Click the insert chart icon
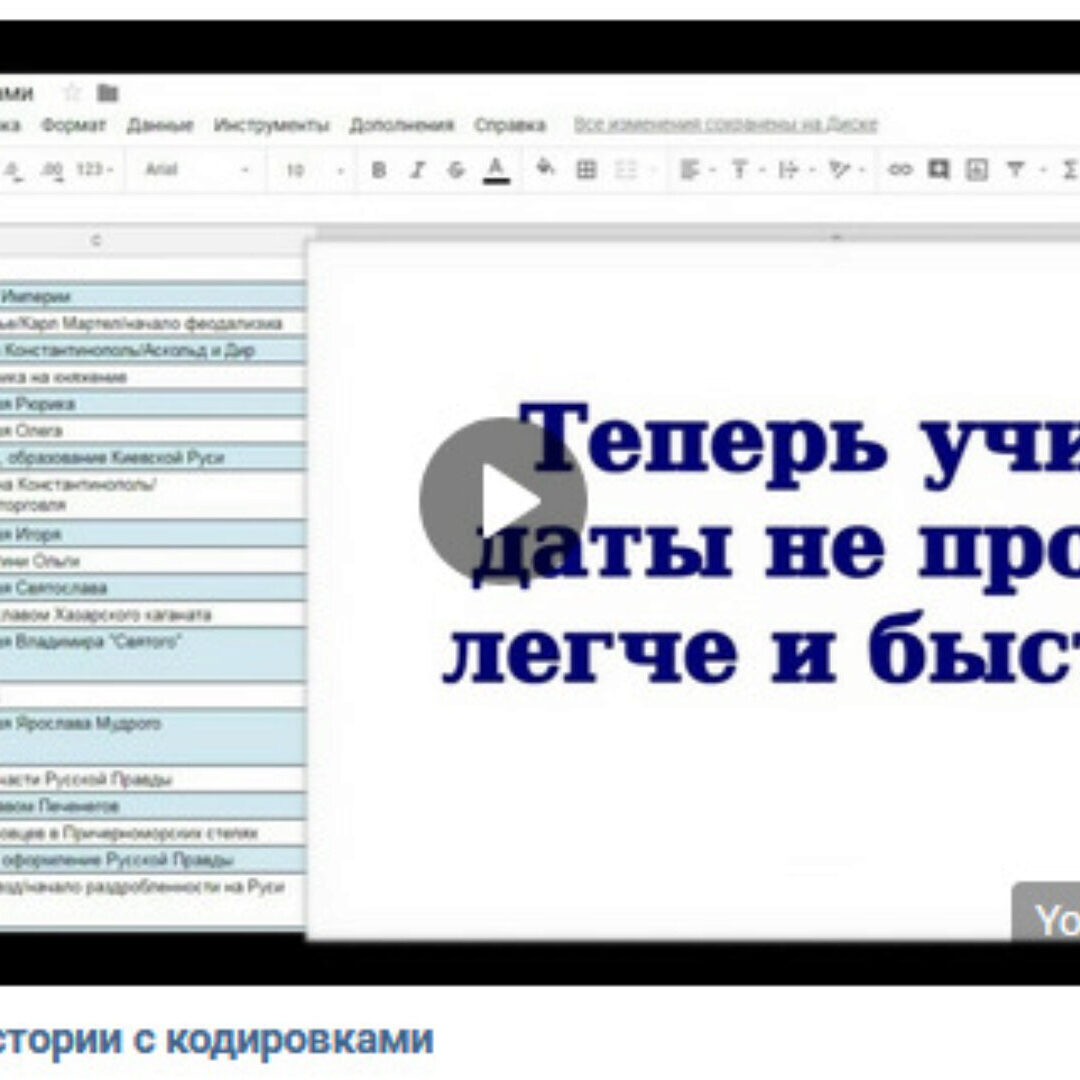Viewport: 1080px width, 1080px height. click(x=976, y=170)
